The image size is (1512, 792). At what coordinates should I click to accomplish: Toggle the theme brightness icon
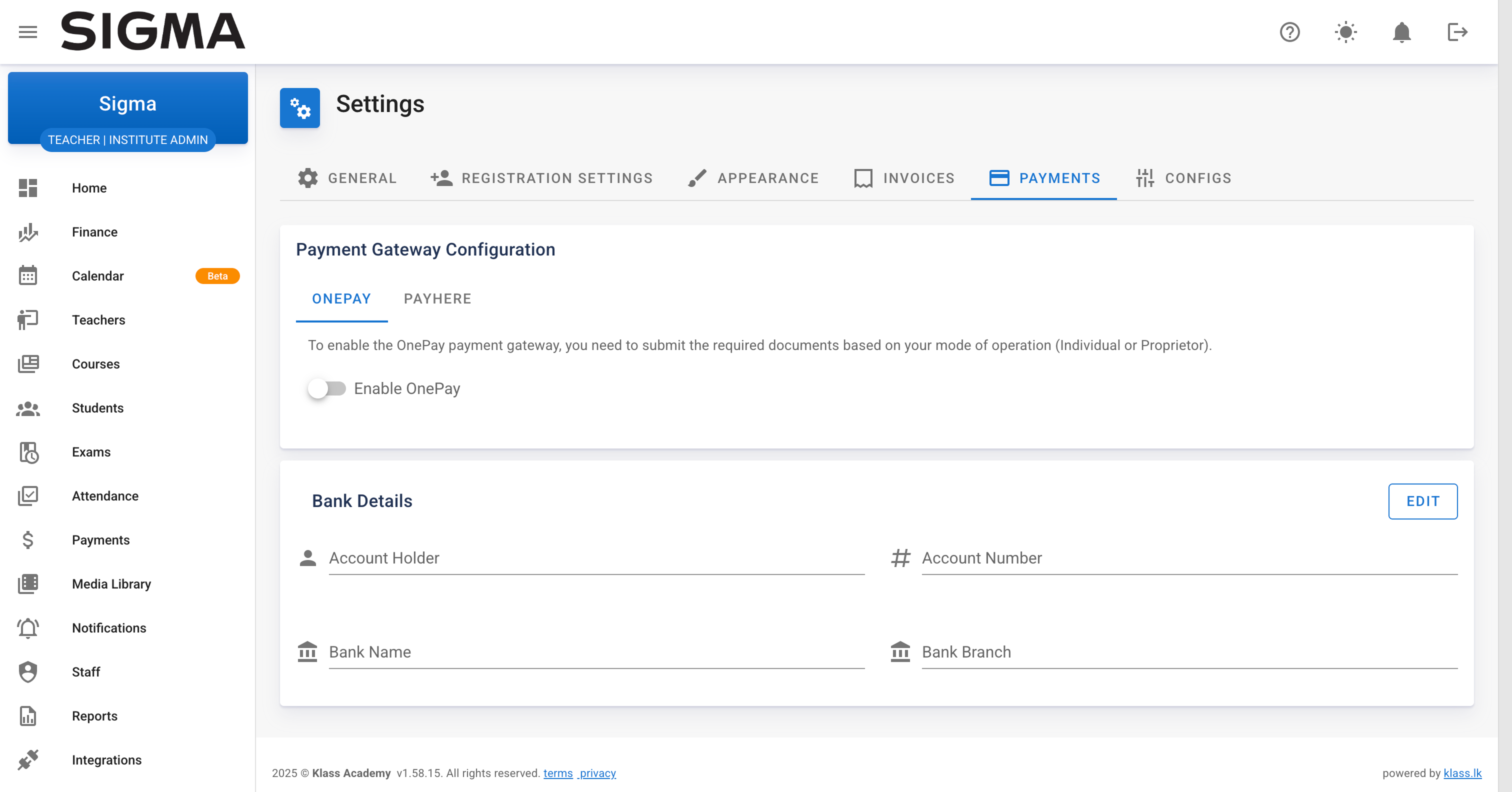[1346, 31]
